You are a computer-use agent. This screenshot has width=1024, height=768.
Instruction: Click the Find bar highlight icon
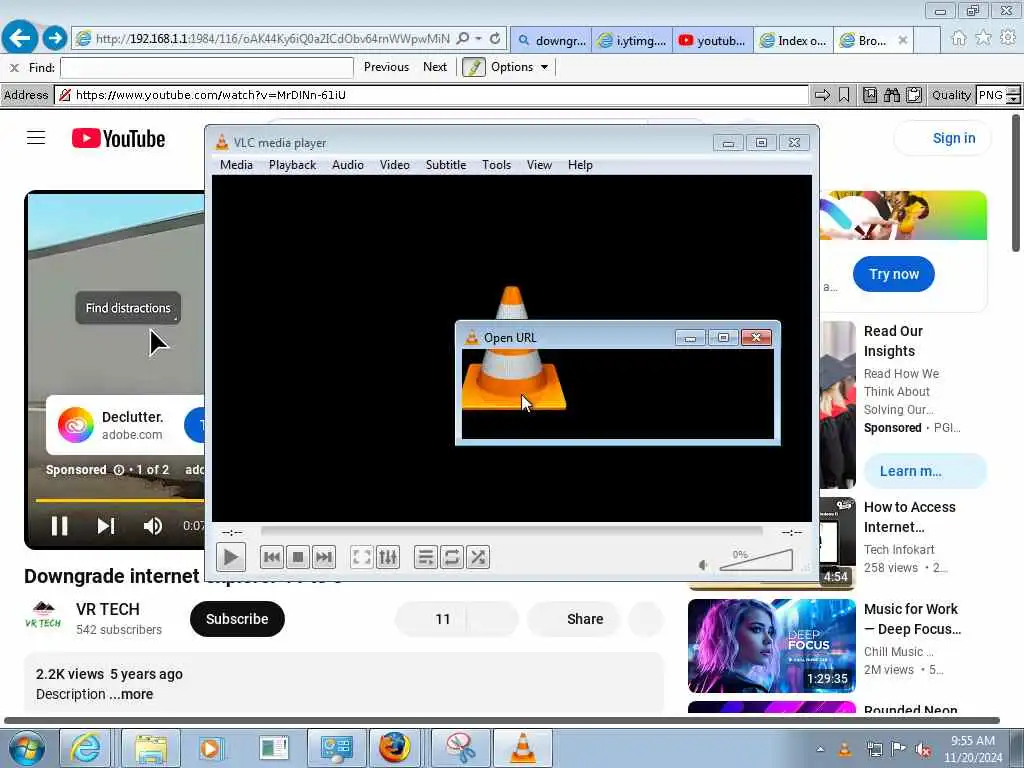pyautogui.click(x=473, y=67)
